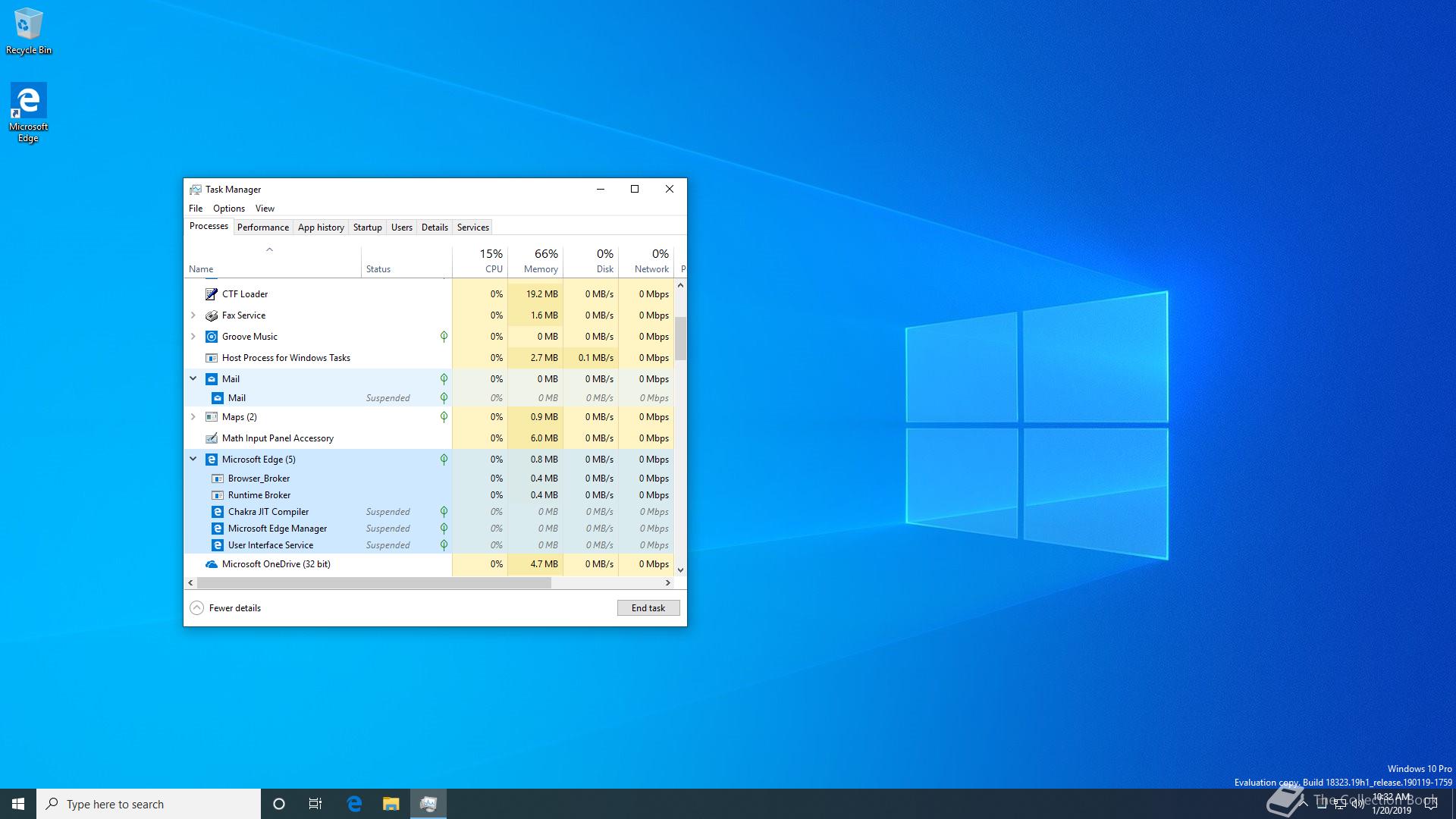Sort processes by the Disk column header
Image resolution: width=1456 pixels, height=819 pixels.
591,261
